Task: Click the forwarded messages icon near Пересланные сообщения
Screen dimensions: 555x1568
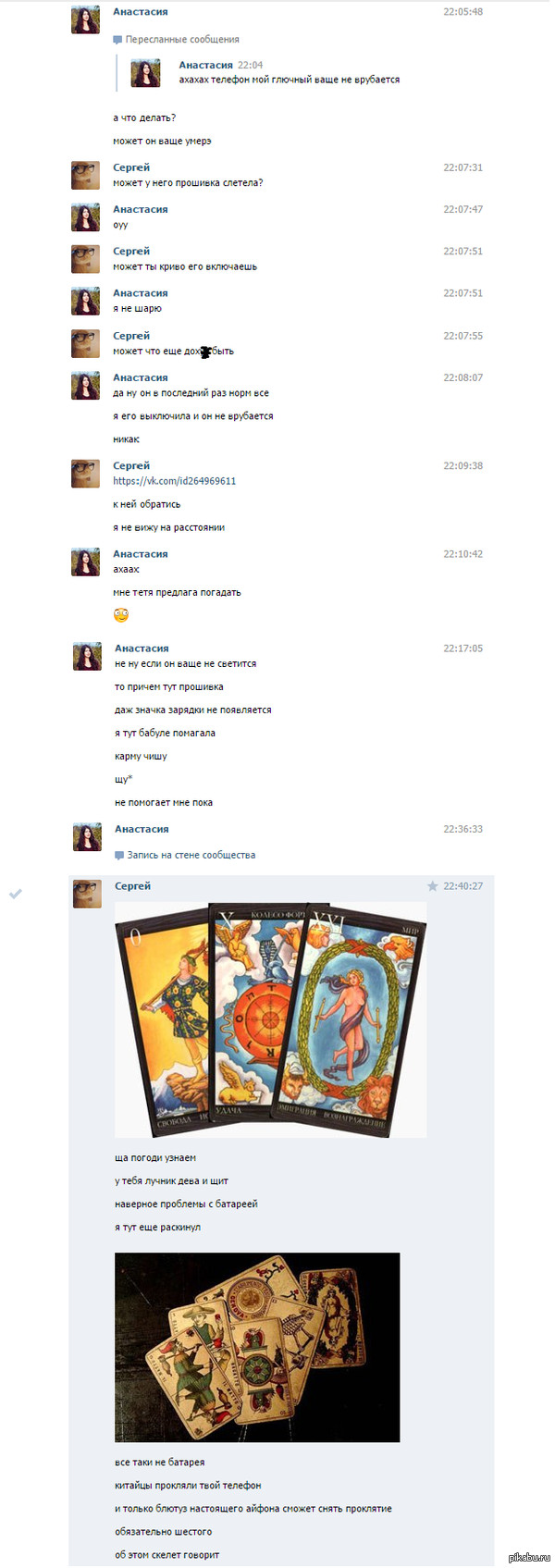Action: [x=117, y=40]
